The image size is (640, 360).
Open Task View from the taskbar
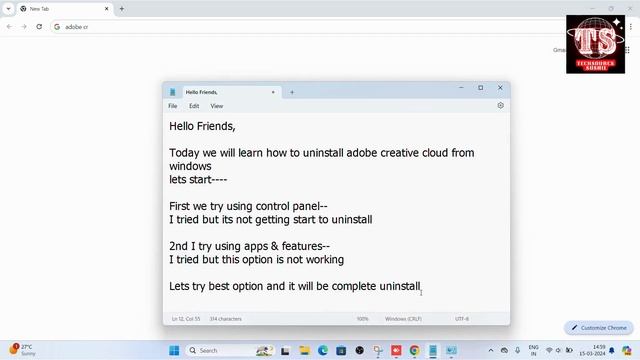tap(285, 350)
